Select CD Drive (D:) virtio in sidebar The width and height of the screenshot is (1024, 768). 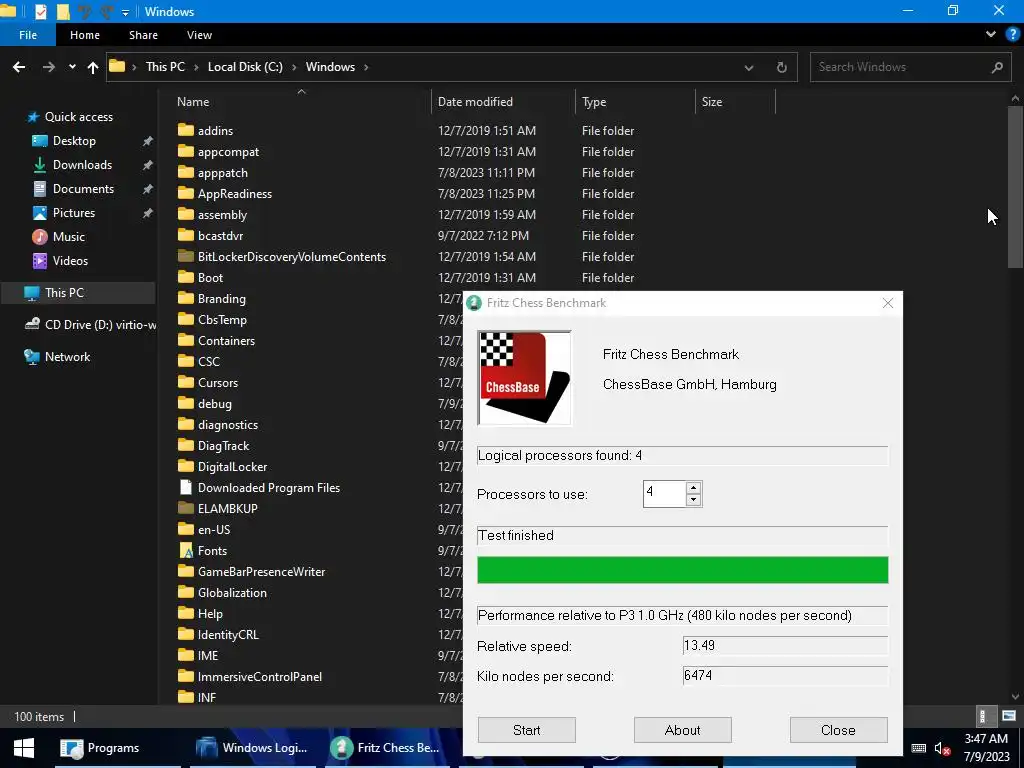coord(90,325)
